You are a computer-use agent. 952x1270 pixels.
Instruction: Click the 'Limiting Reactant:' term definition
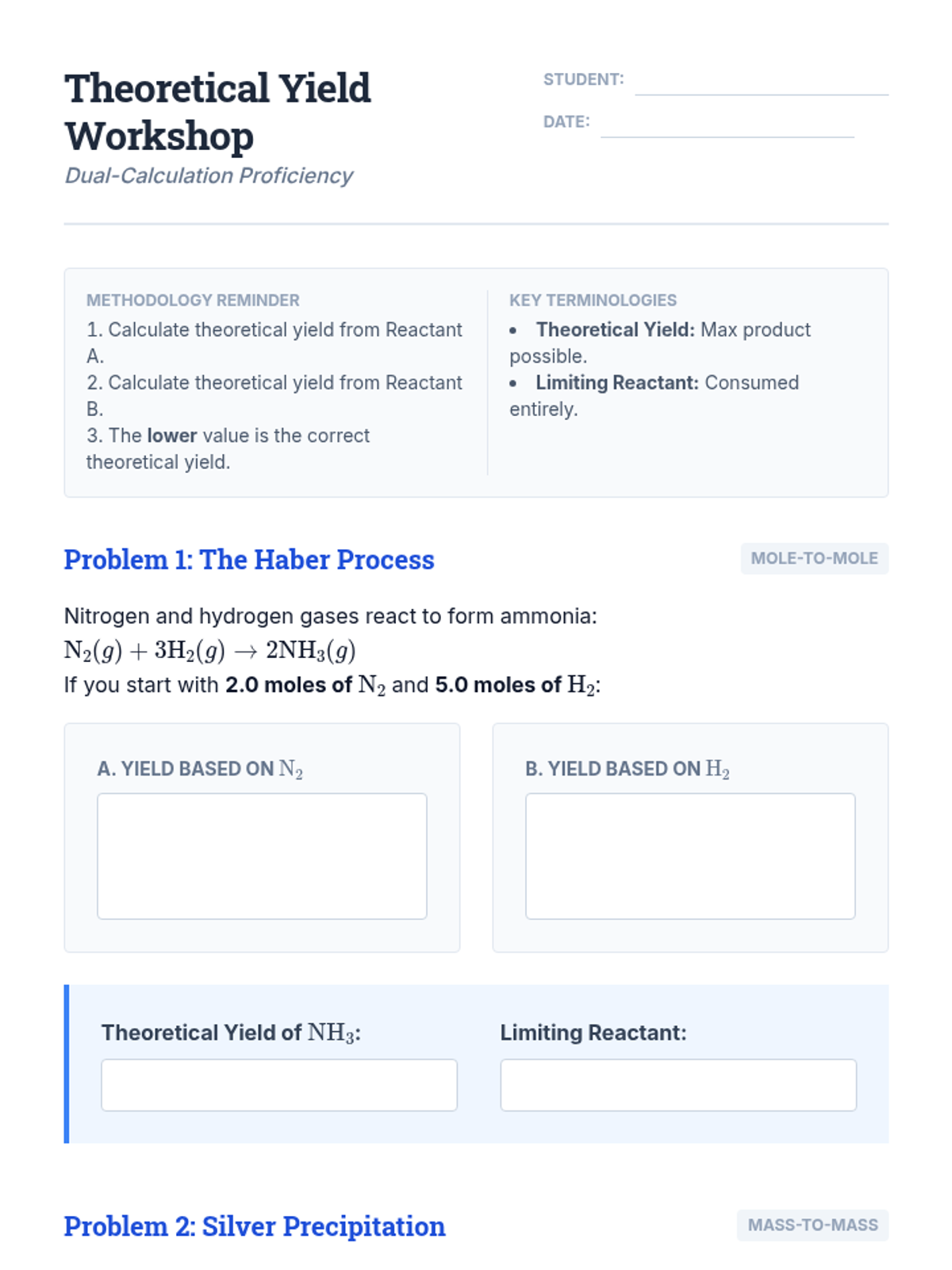tap(654, 396)
